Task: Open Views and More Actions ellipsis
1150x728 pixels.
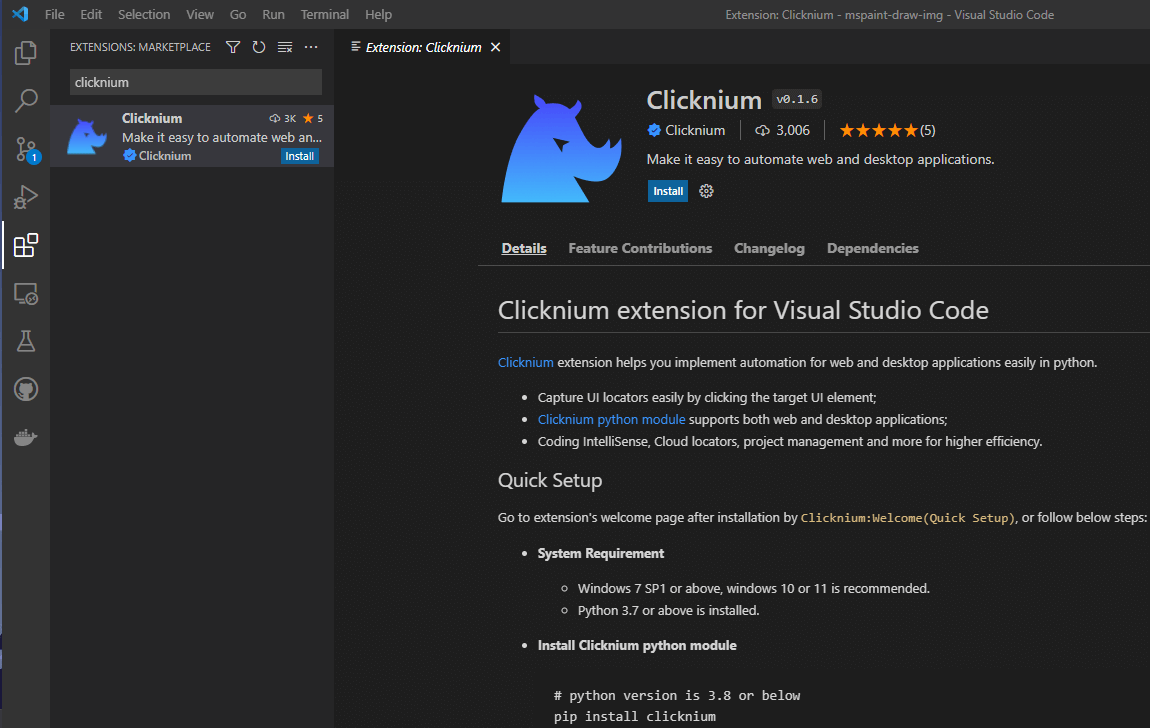Action: coord(311,47)
